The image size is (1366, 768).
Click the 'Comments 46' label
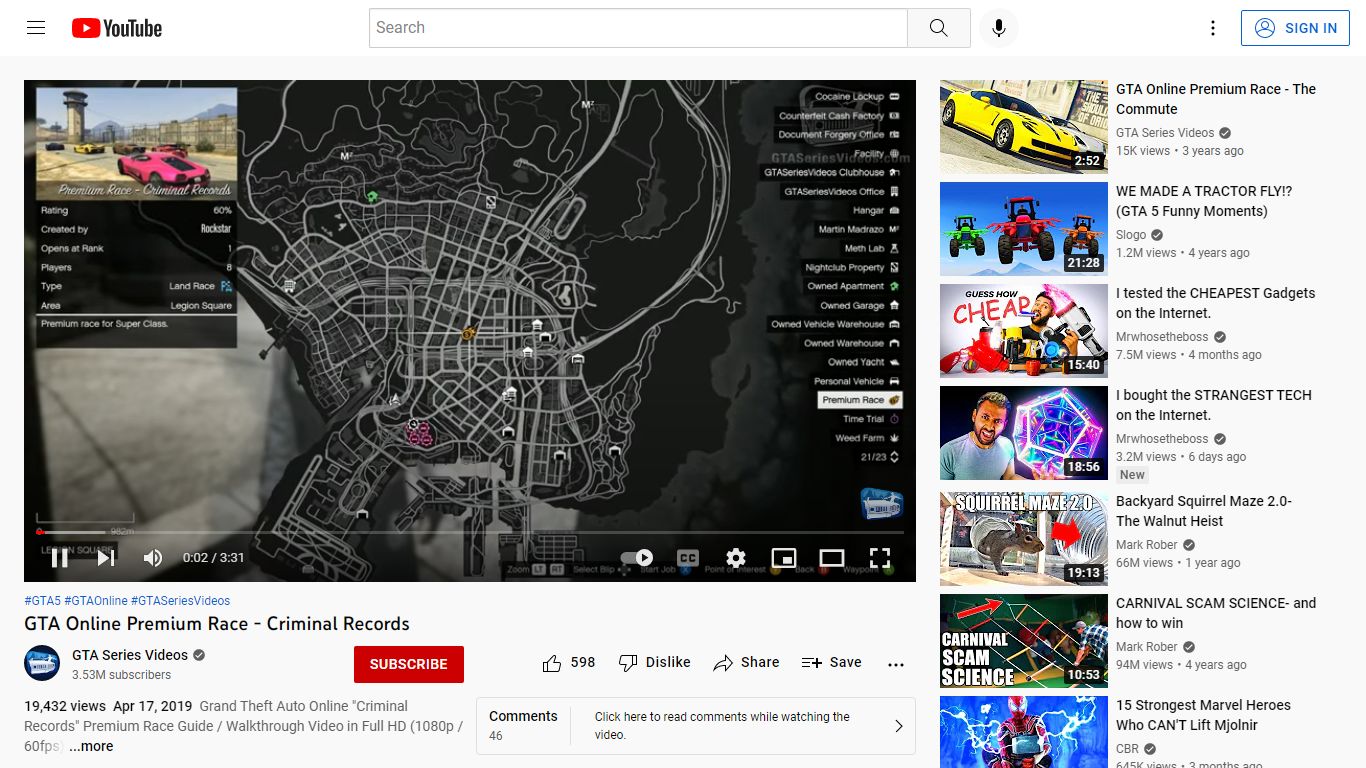pyautogui.click(x=523, y=726)
